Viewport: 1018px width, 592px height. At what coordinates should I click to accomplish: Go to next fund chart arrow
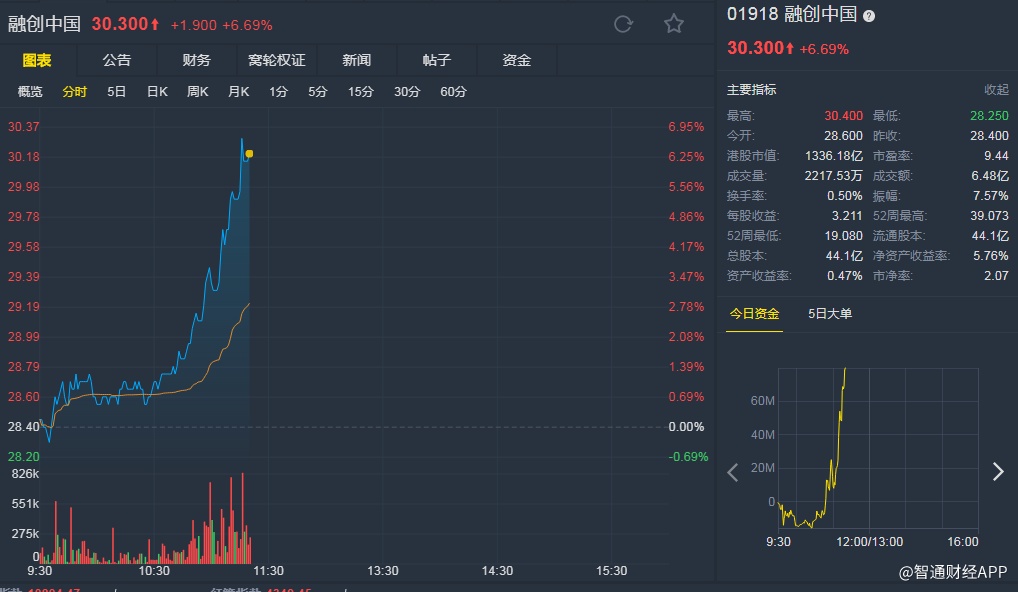pos(997,472)
